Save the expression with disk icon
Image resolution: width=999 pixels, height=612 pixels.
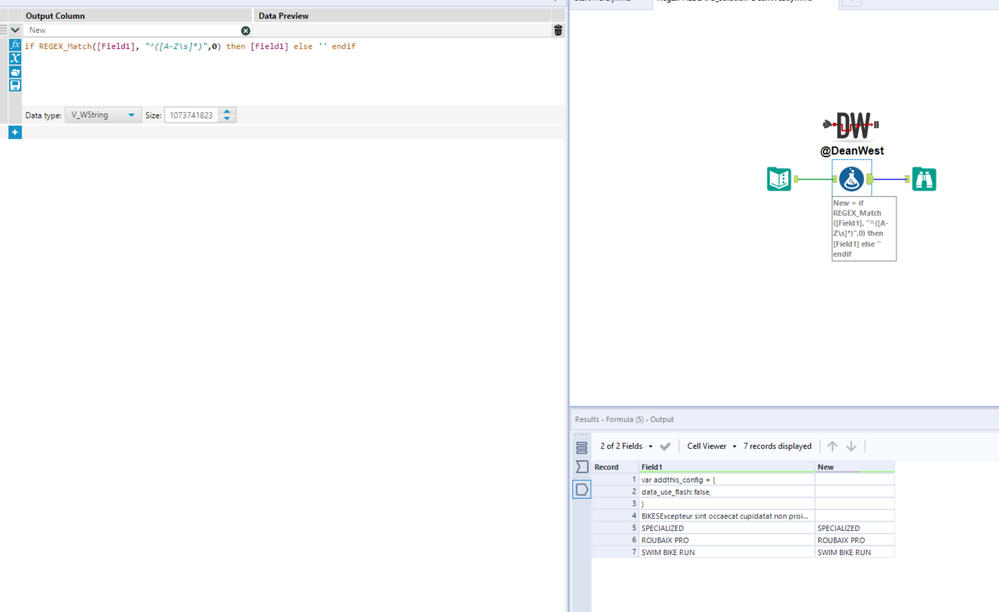pos(15,85)
